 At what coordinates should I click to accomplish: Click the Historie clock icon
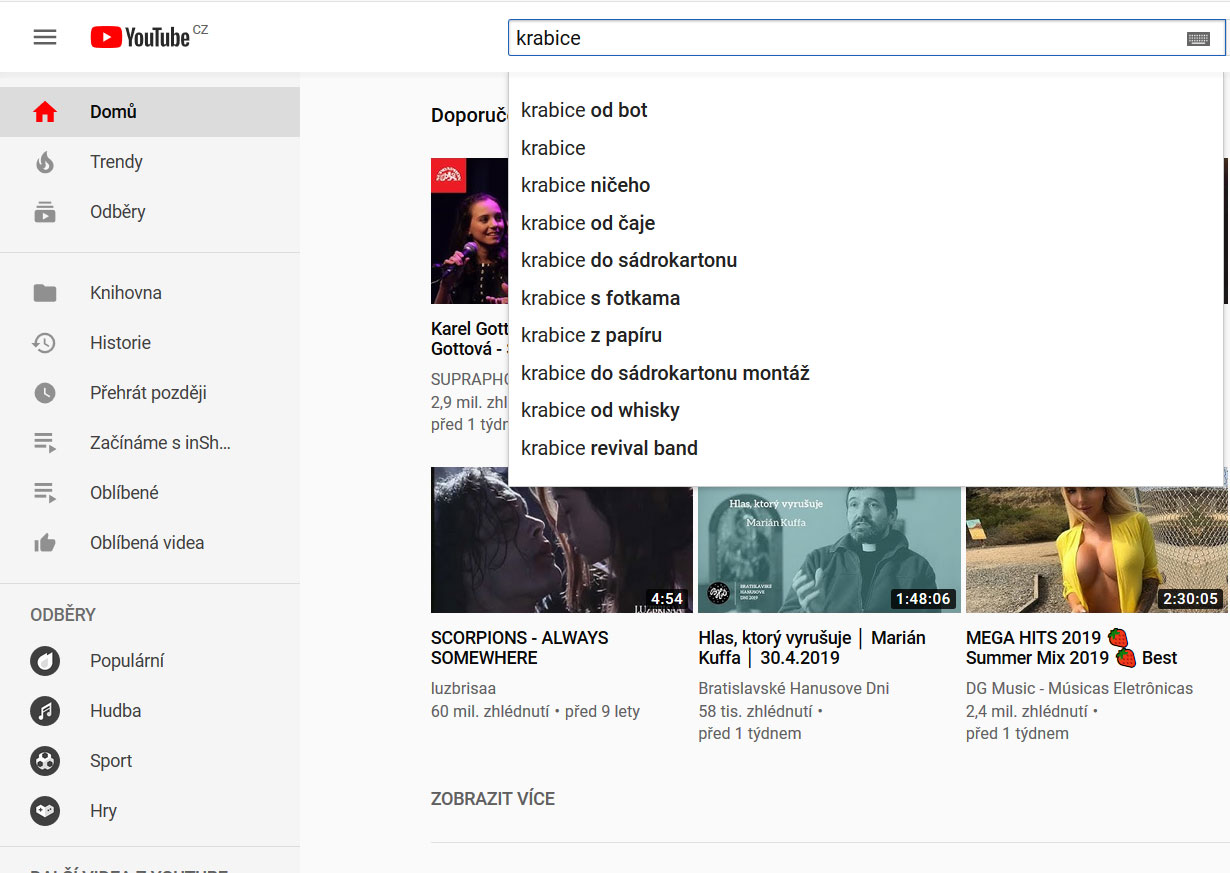pyautogui.click(x=45, y=343)
